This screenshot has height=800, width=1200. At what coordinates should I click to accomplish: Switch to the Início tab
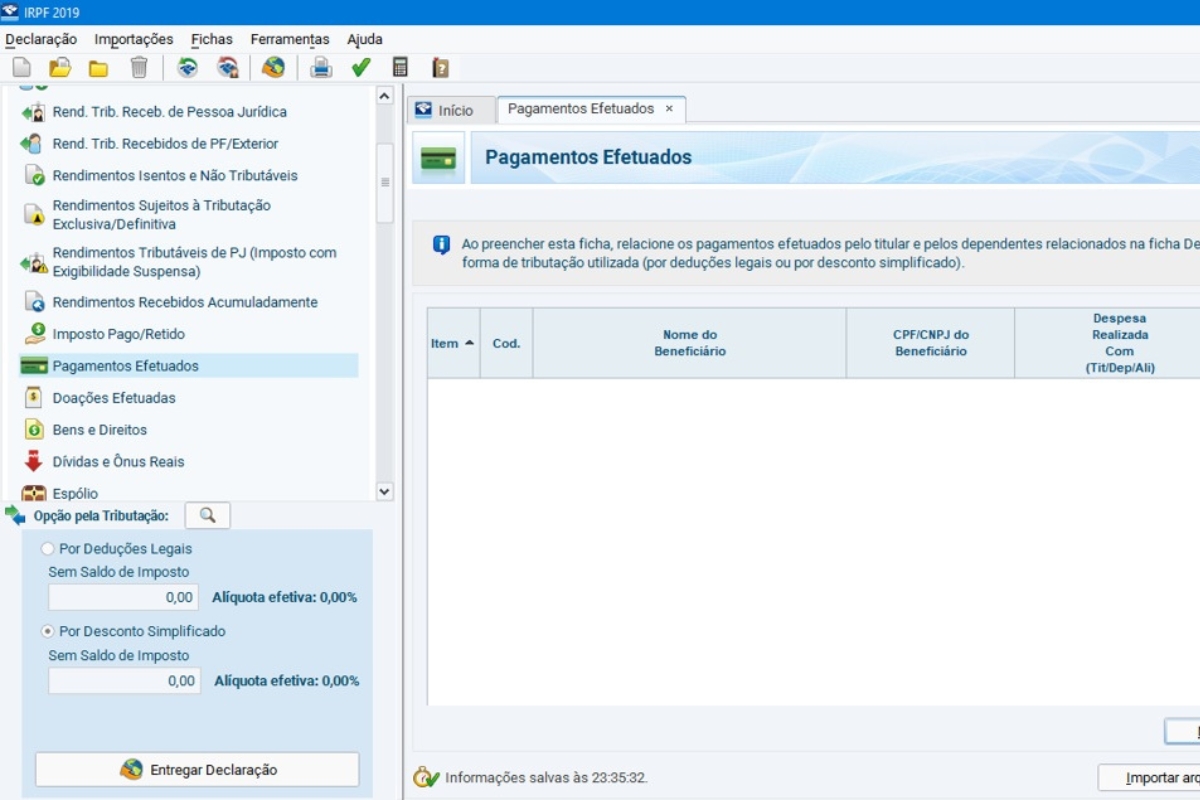tap(452, 110)
